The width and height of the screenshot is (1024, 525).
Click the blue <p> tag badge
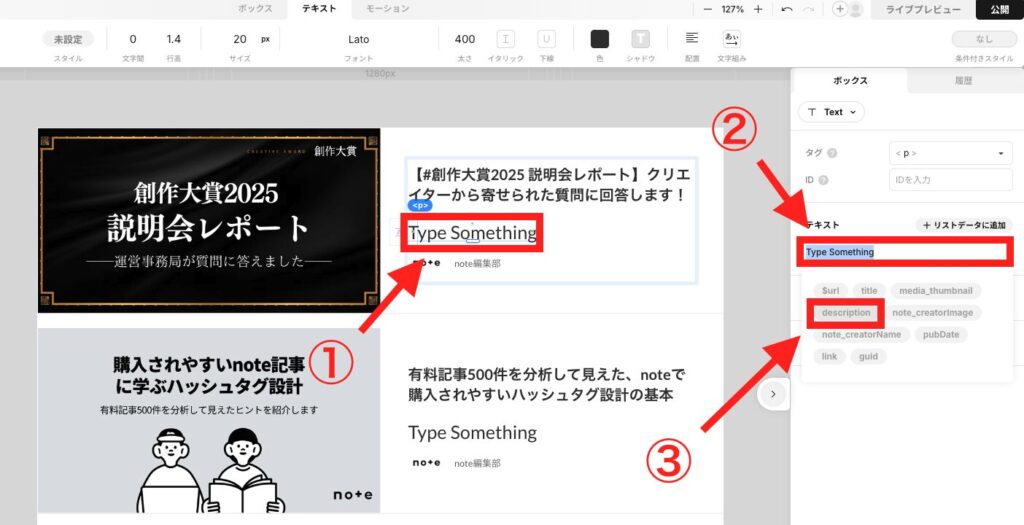(420, 205)
